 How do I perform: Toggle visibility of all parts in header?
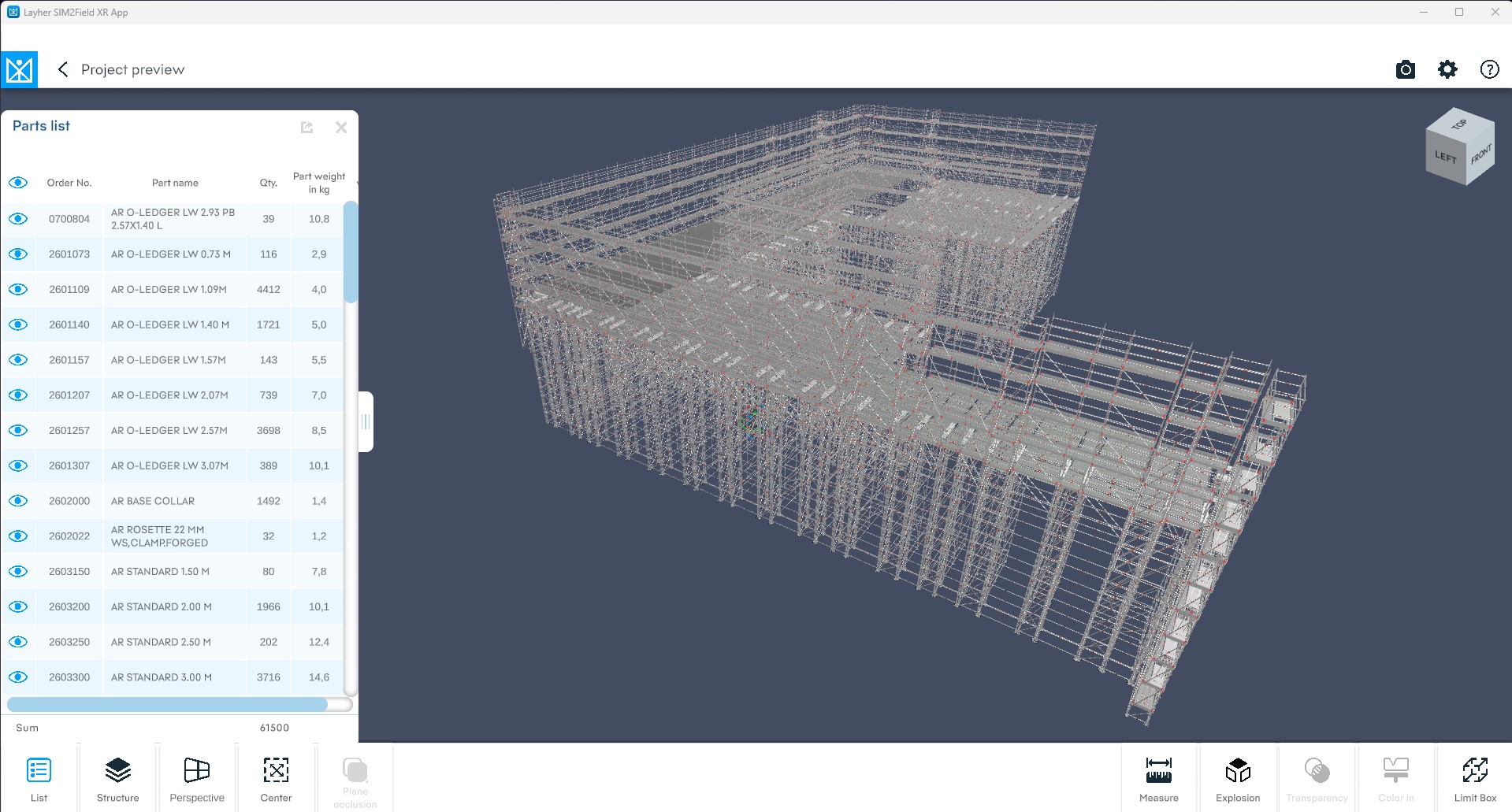point(18,183)
